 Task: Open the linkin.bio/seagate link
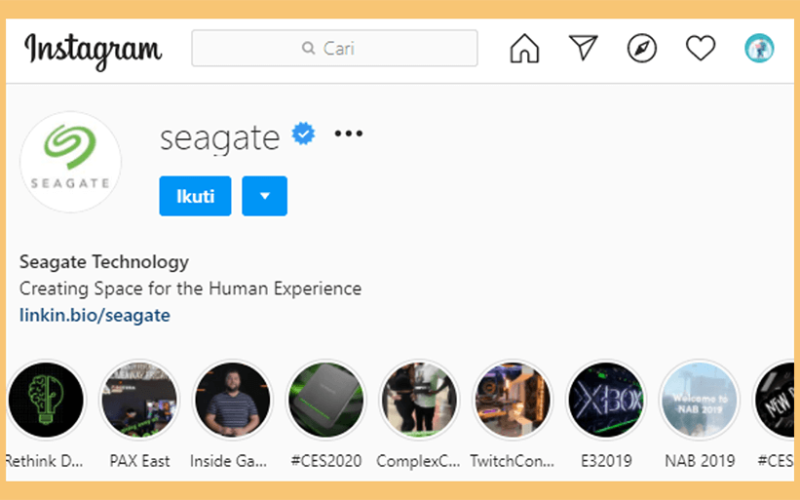coord(95,315)
